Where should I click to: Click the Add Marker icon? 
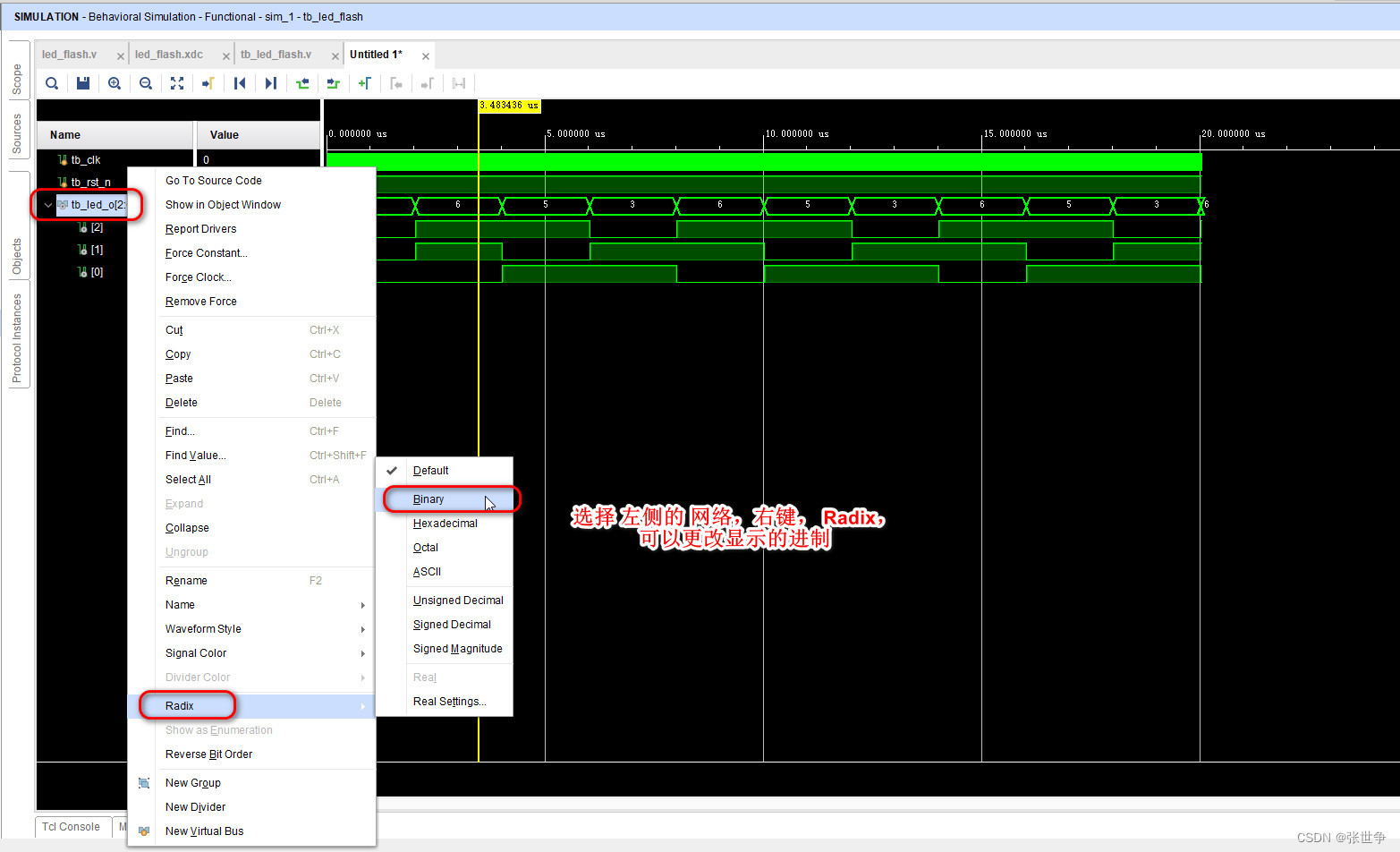coord(365,82)
